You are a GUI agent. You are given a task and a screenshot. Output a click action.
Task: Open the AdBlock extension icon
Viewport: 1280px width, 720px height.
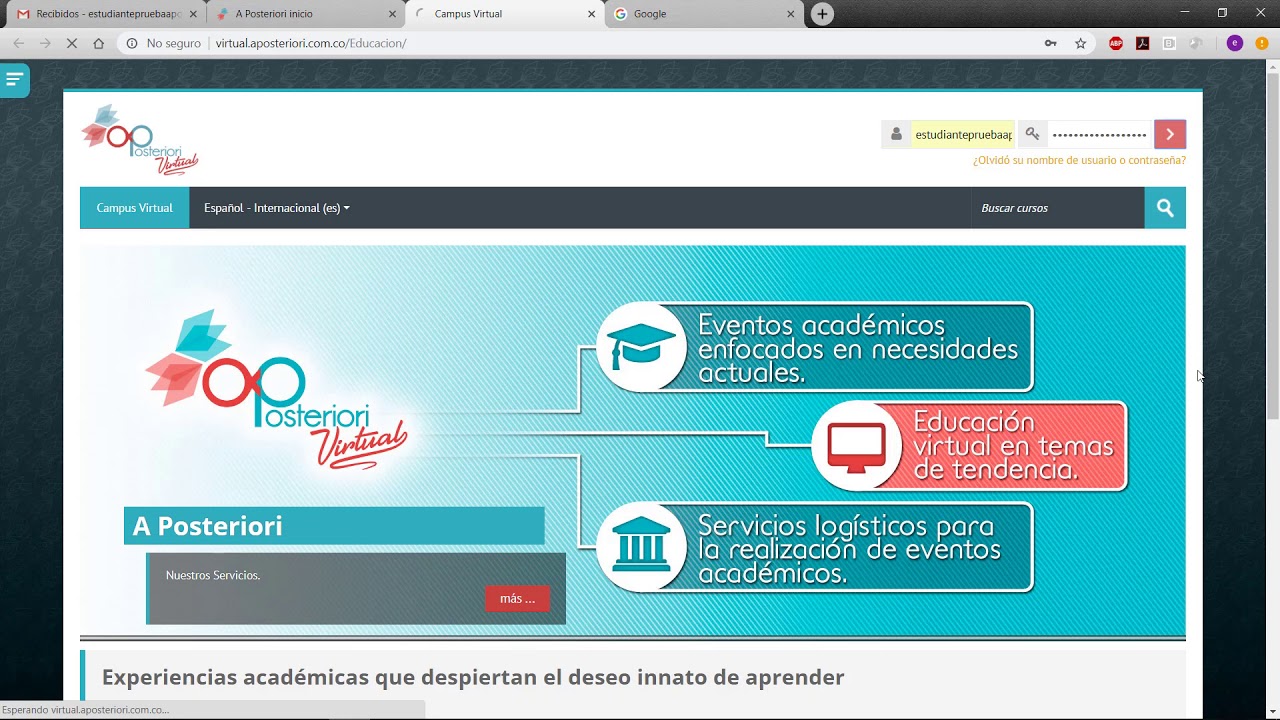click(x=1116, y=43)
